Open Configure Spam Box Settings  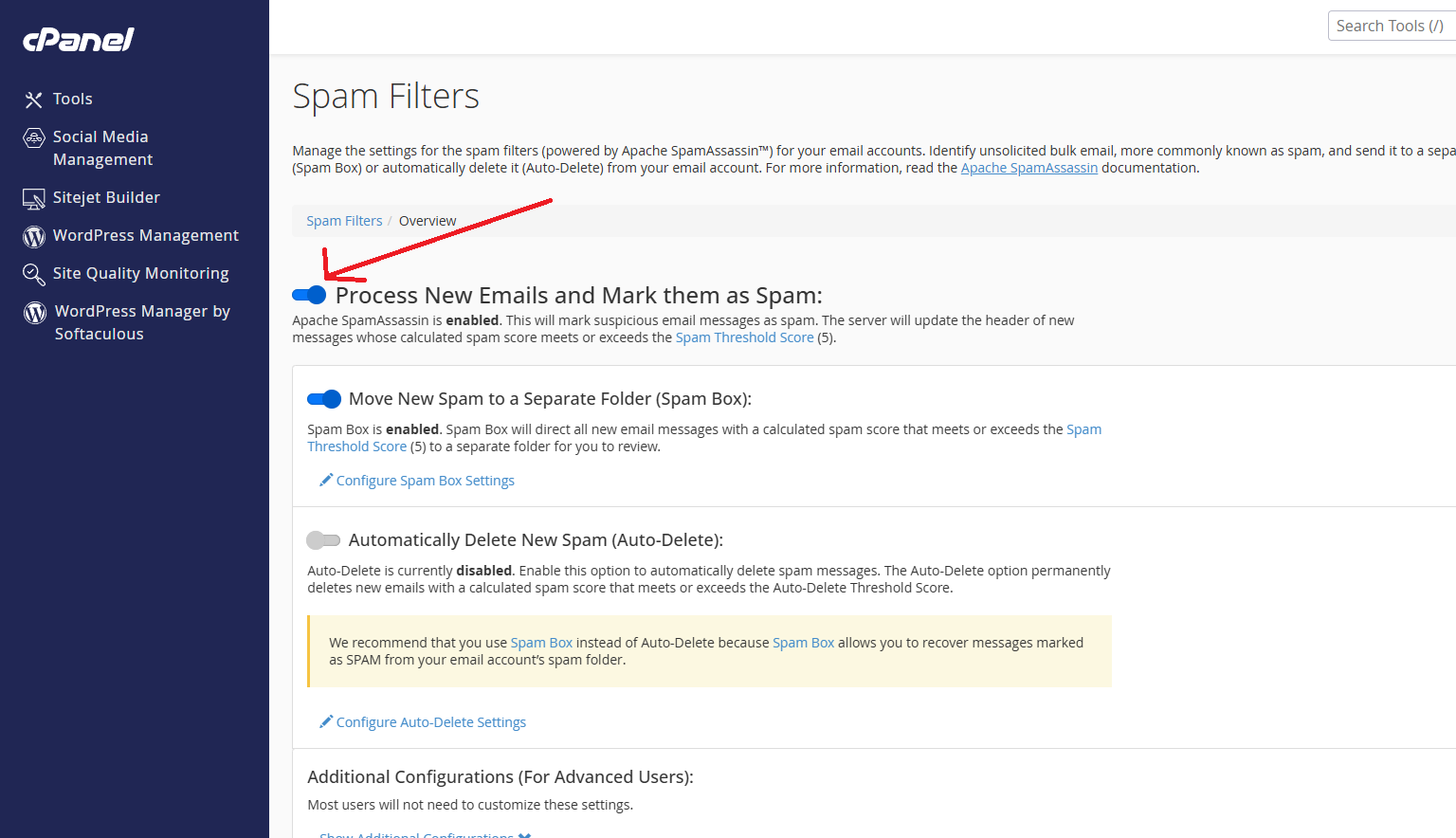point(426,481)
